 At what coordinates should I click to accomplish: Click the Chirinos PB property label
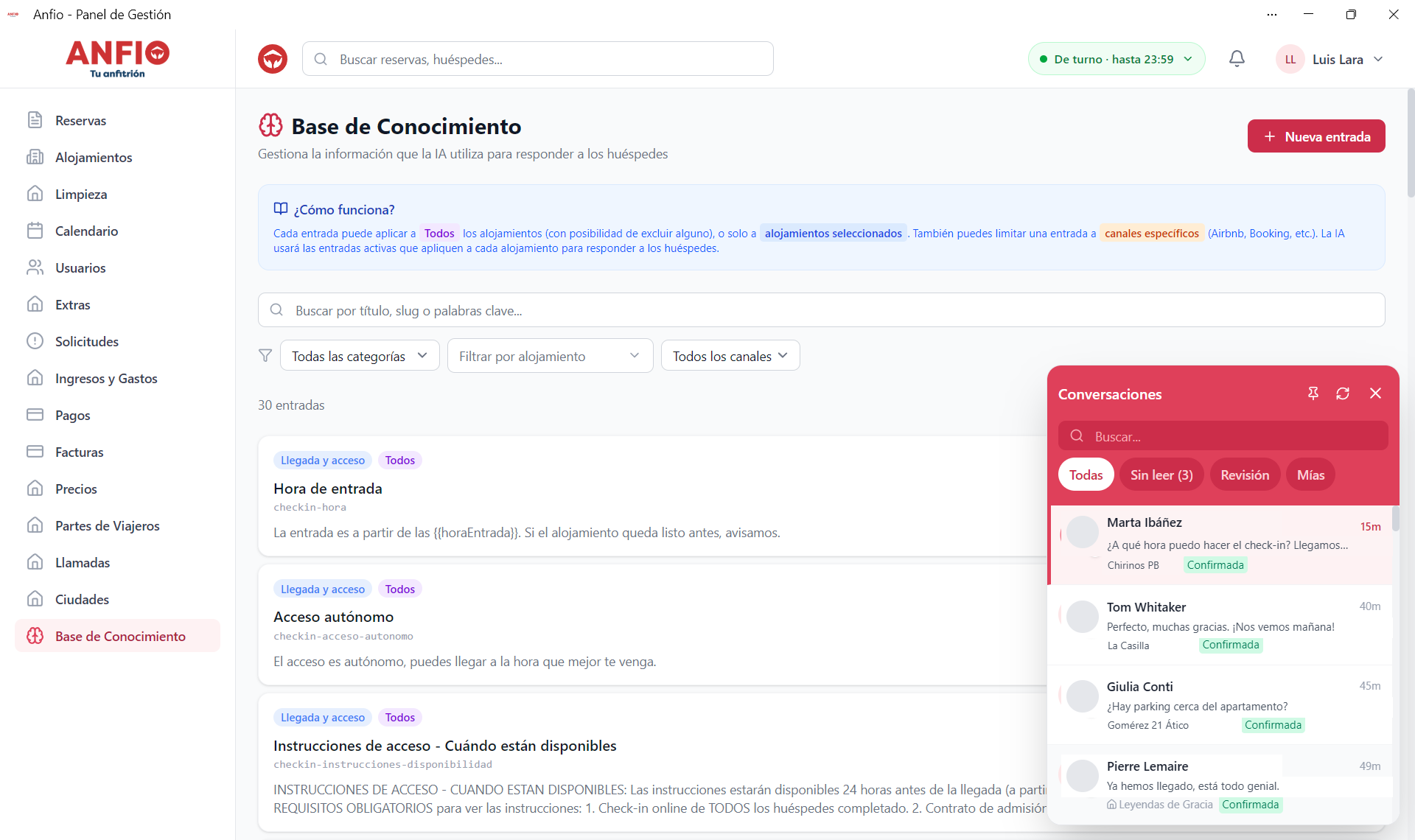pyautogui.click(x=1133, y=565)
